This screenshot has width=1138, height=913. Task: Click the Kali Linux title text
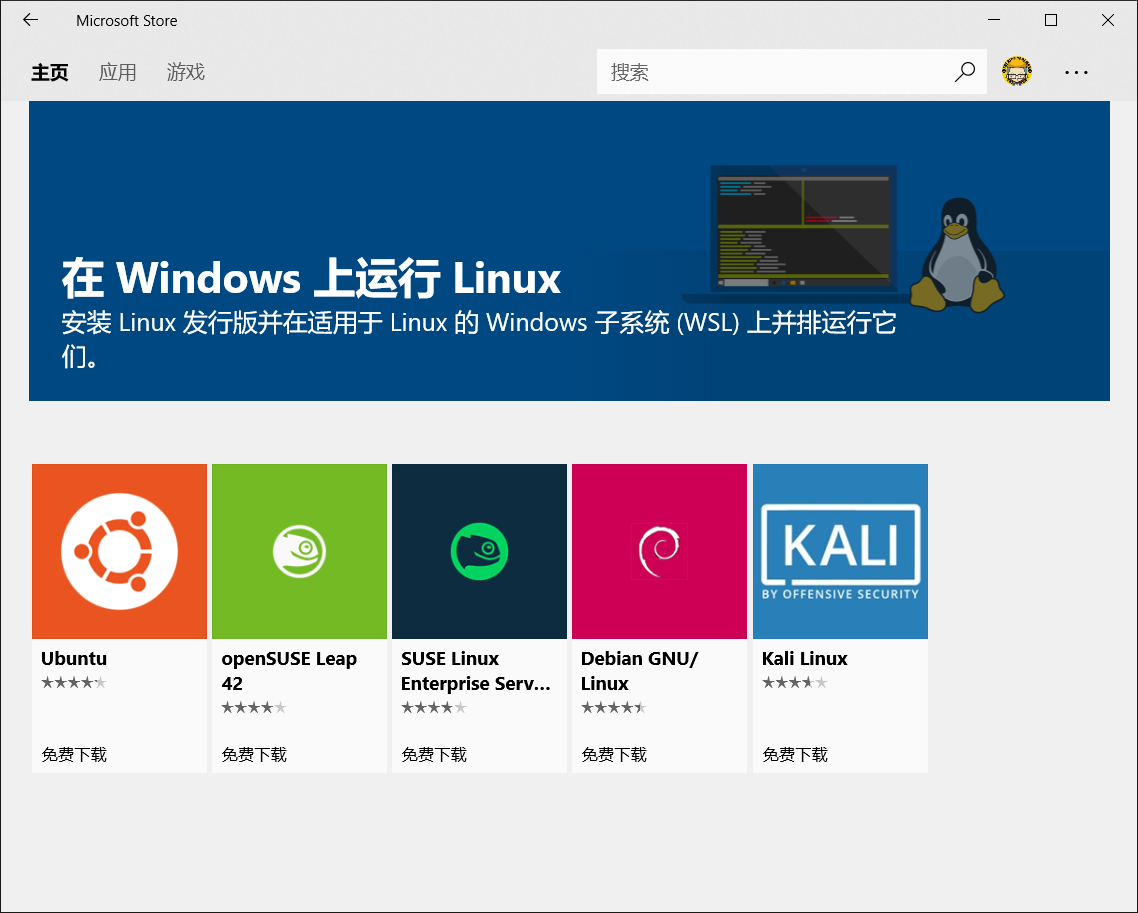pyautogui.click(x=804, y=658)
